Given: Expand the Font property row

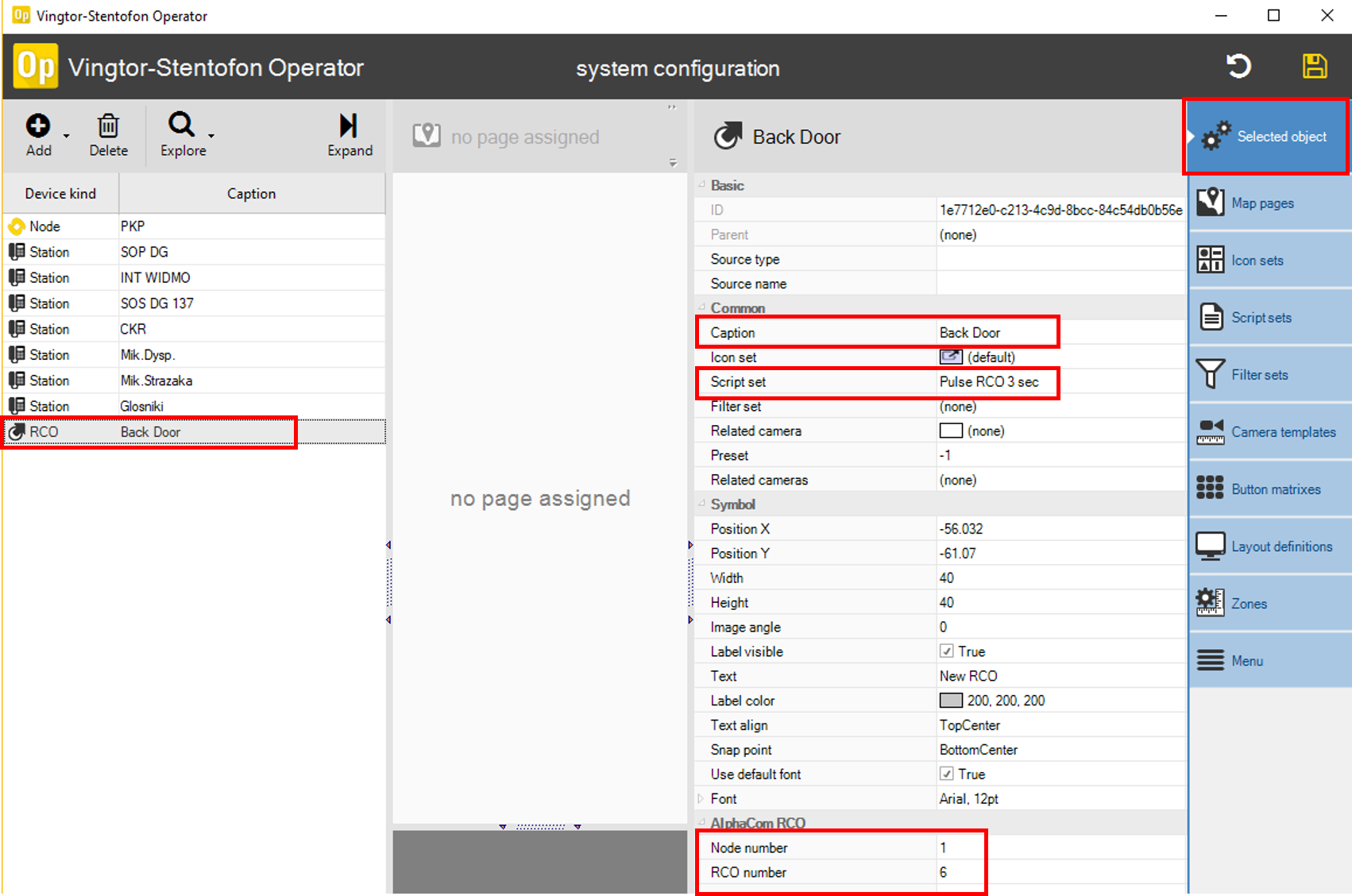Looking at the screenshot, I should (701, 798).
